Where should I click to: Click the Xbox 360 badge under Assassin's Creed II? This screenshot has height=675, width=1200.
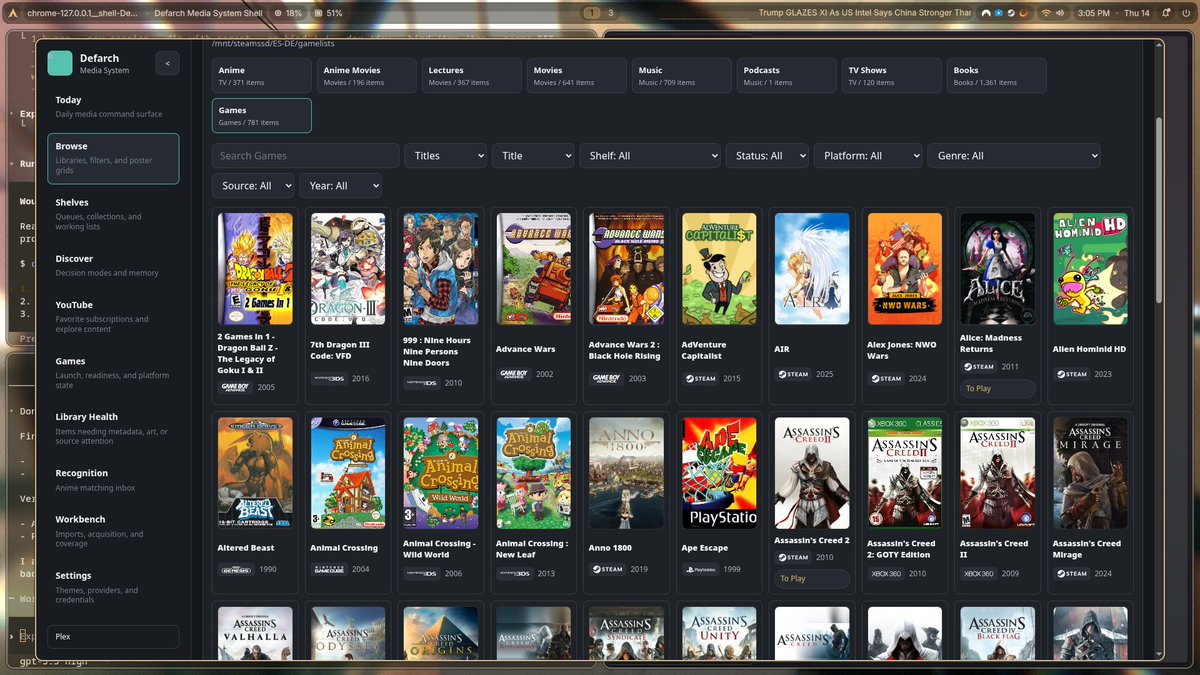click(978, 574)
